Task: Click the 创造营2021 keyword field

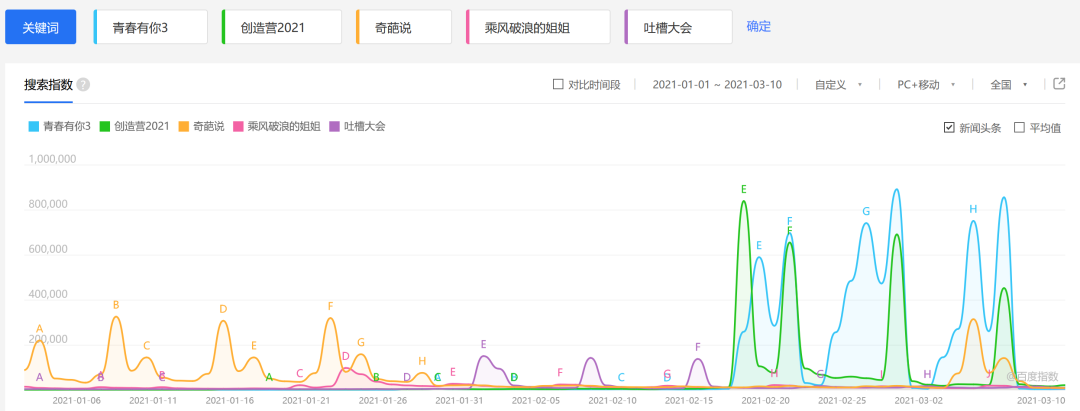Action: 282,27
